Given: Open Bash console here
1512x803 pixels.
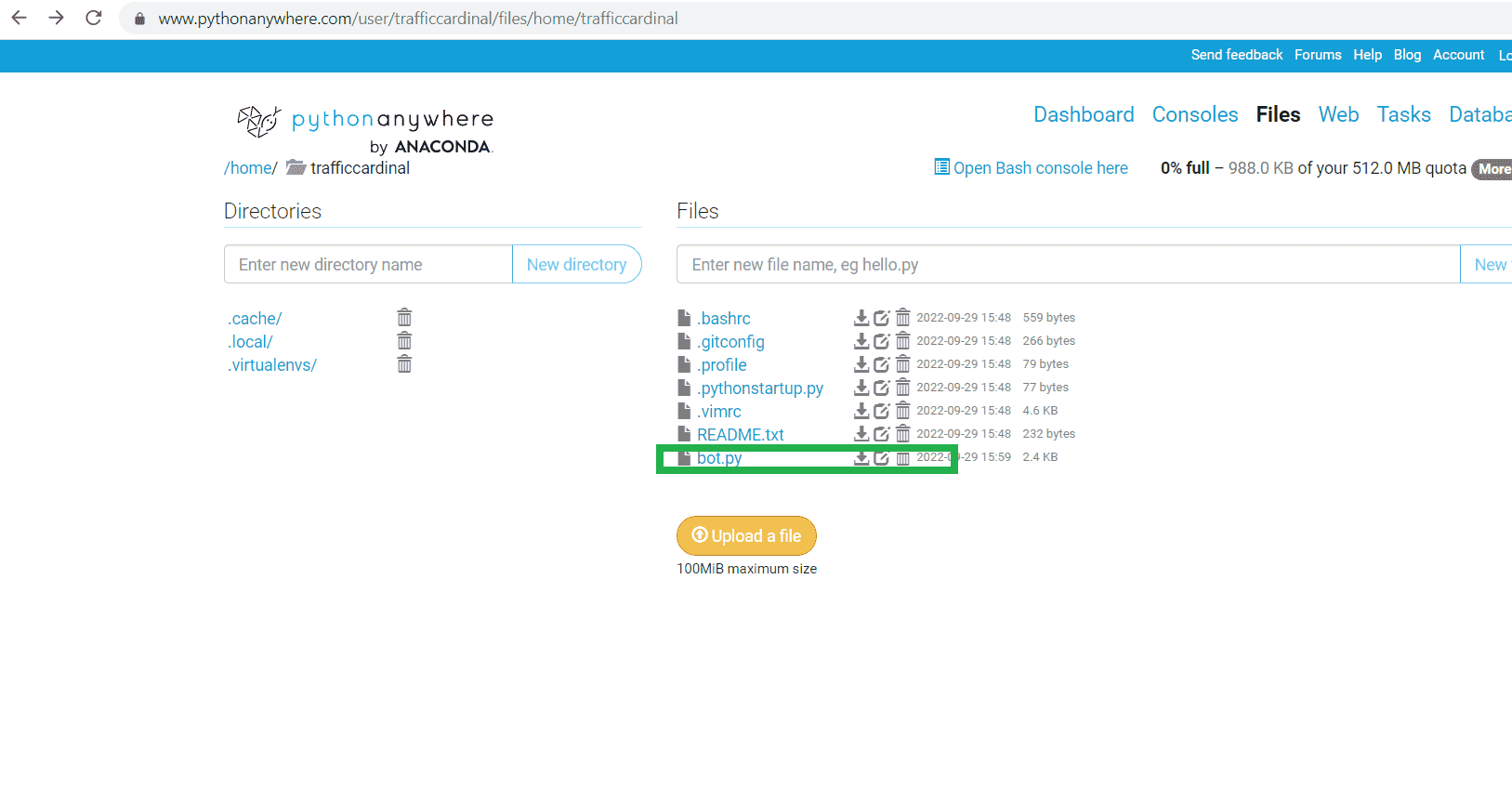Looking at the screenshot, I should (1032, 167).
